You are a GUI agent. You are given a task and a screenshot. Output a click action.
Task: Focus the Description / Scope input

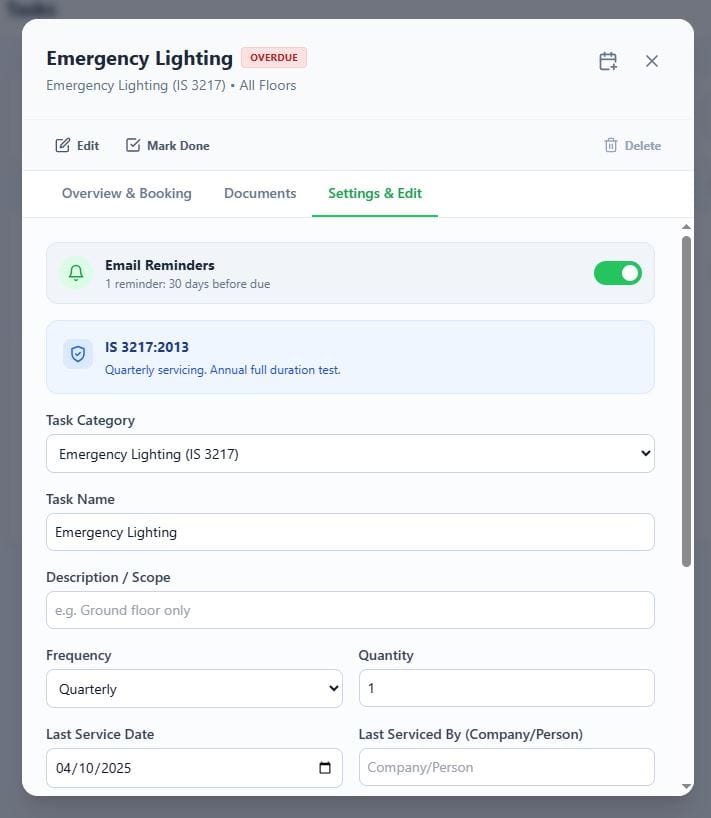(x=350, y=610)
